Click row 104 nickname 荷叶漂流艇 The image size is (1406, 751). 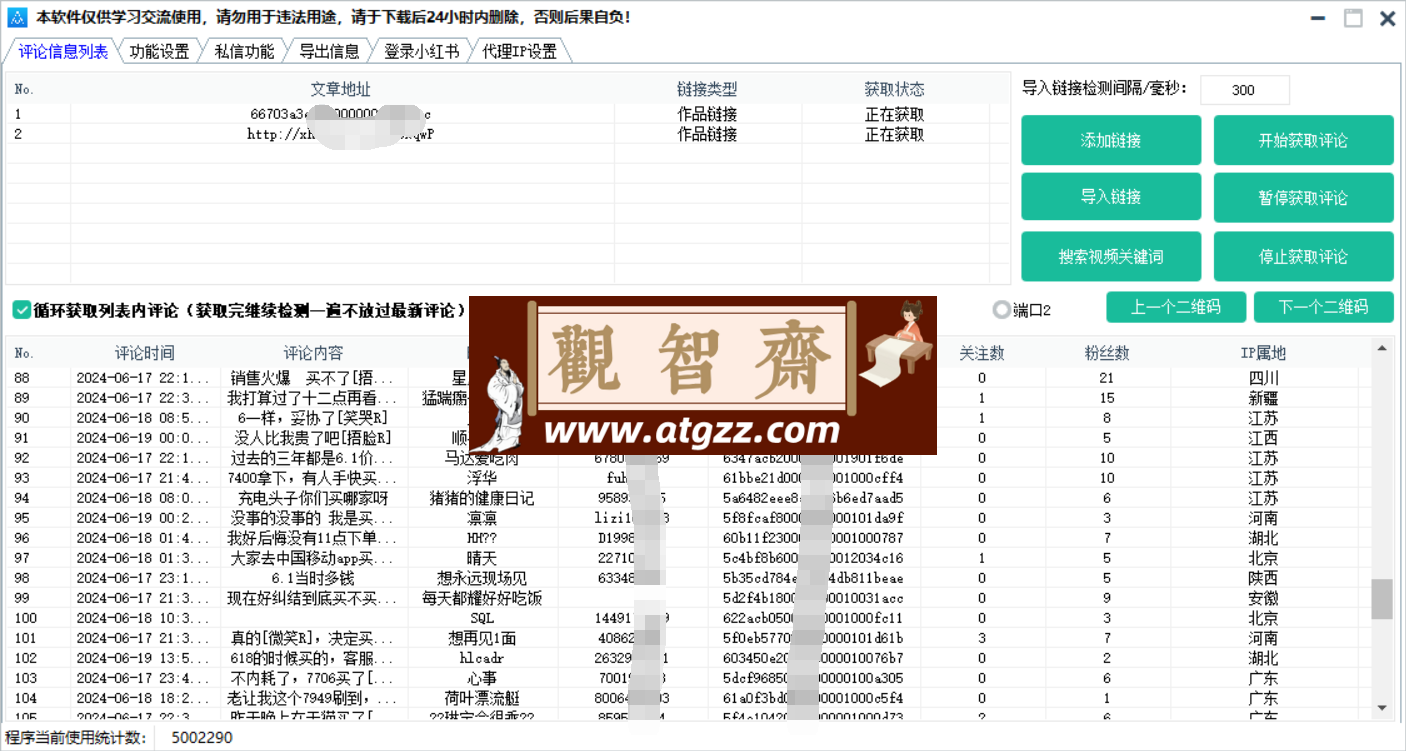pyautogui.click(x=482, y=698)
